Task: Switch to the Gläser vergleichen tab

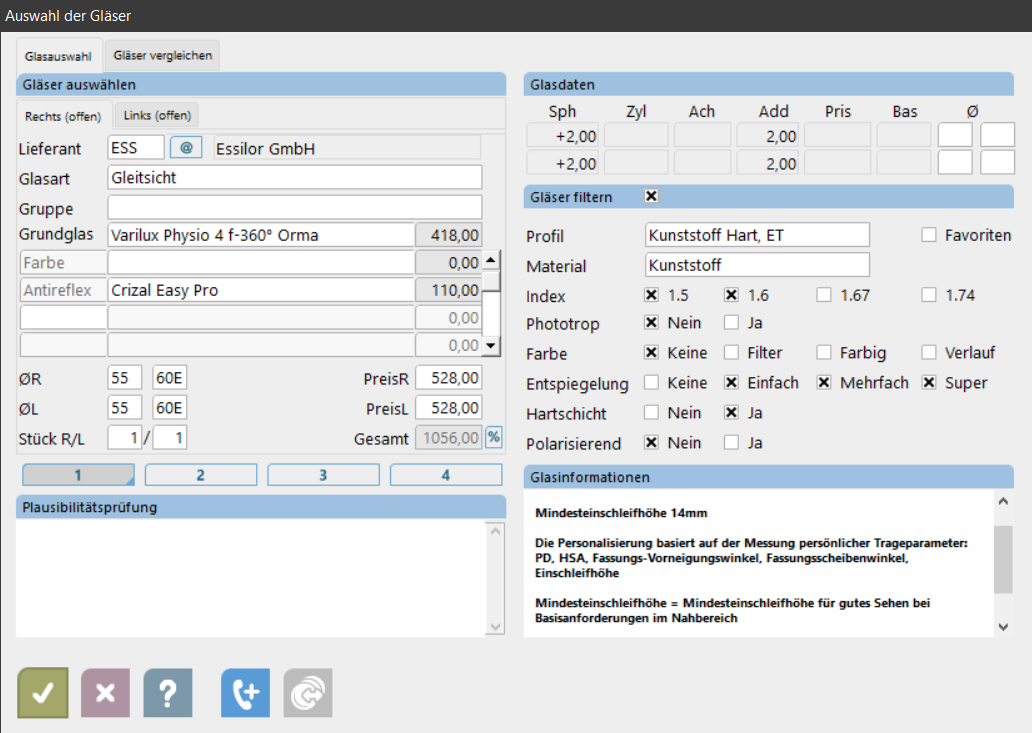Action: (163, 56)
